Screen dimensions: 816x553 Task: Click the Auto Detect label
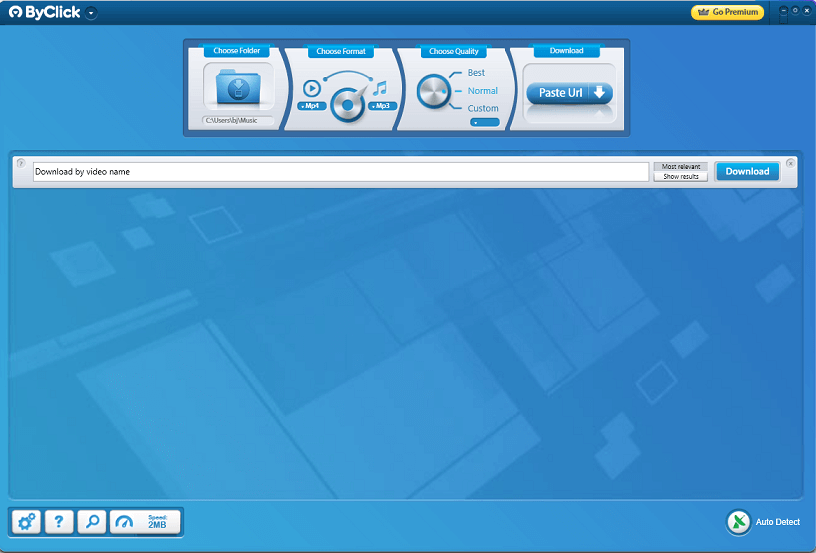point(777,522)
